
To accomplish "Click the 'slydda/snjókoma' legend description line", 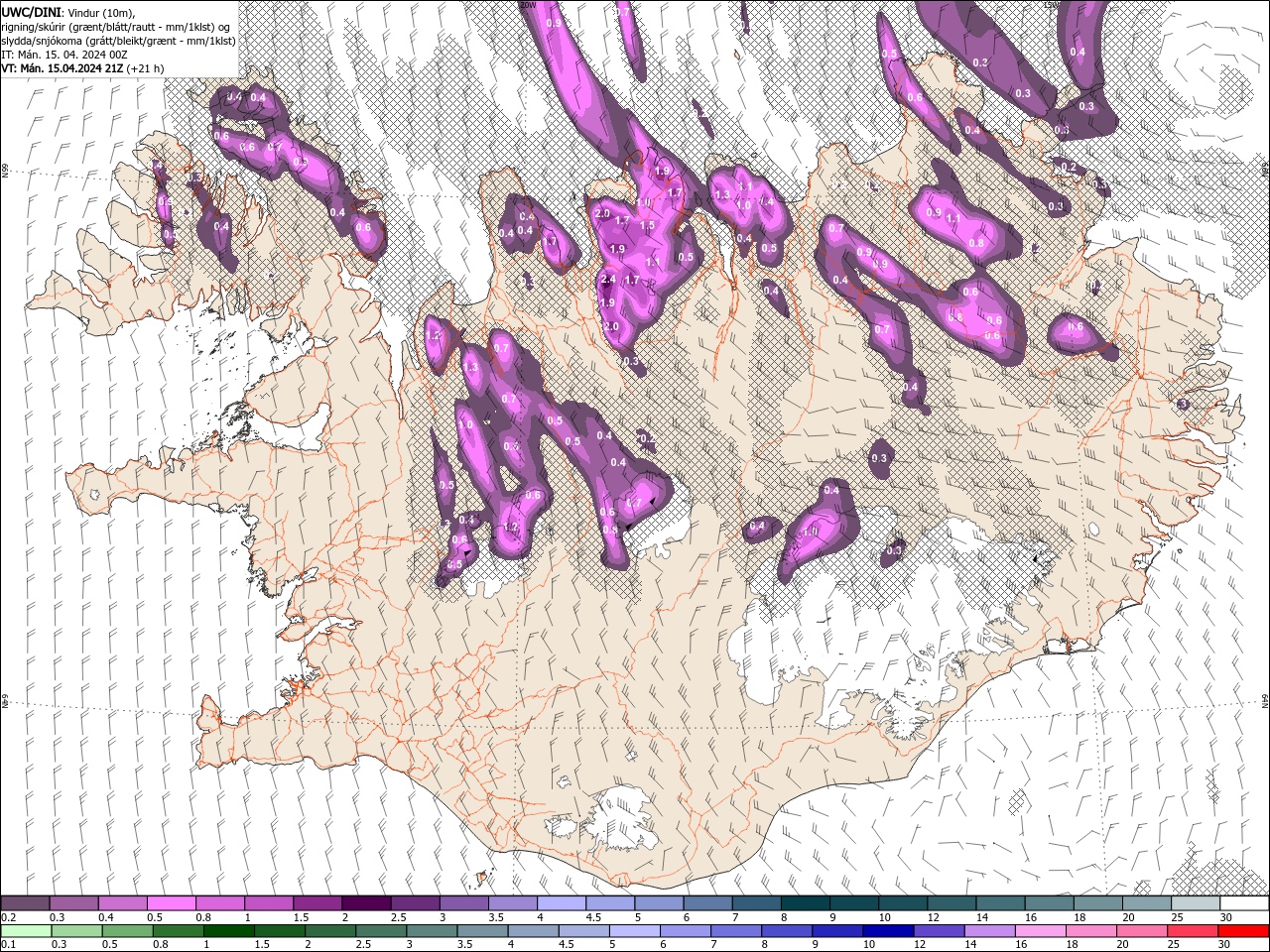I will 118,41.
